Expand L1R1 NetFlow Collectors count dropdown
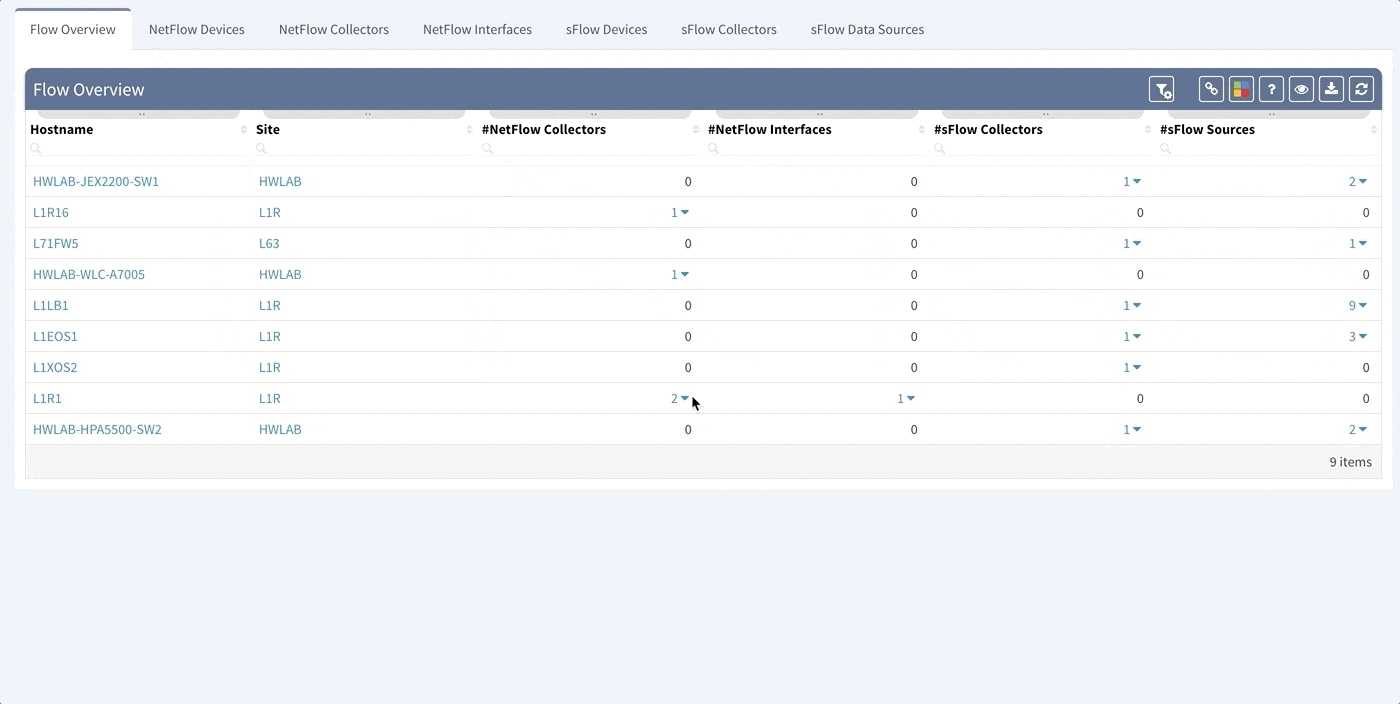 pyautogui.click(x=680, y=398)
